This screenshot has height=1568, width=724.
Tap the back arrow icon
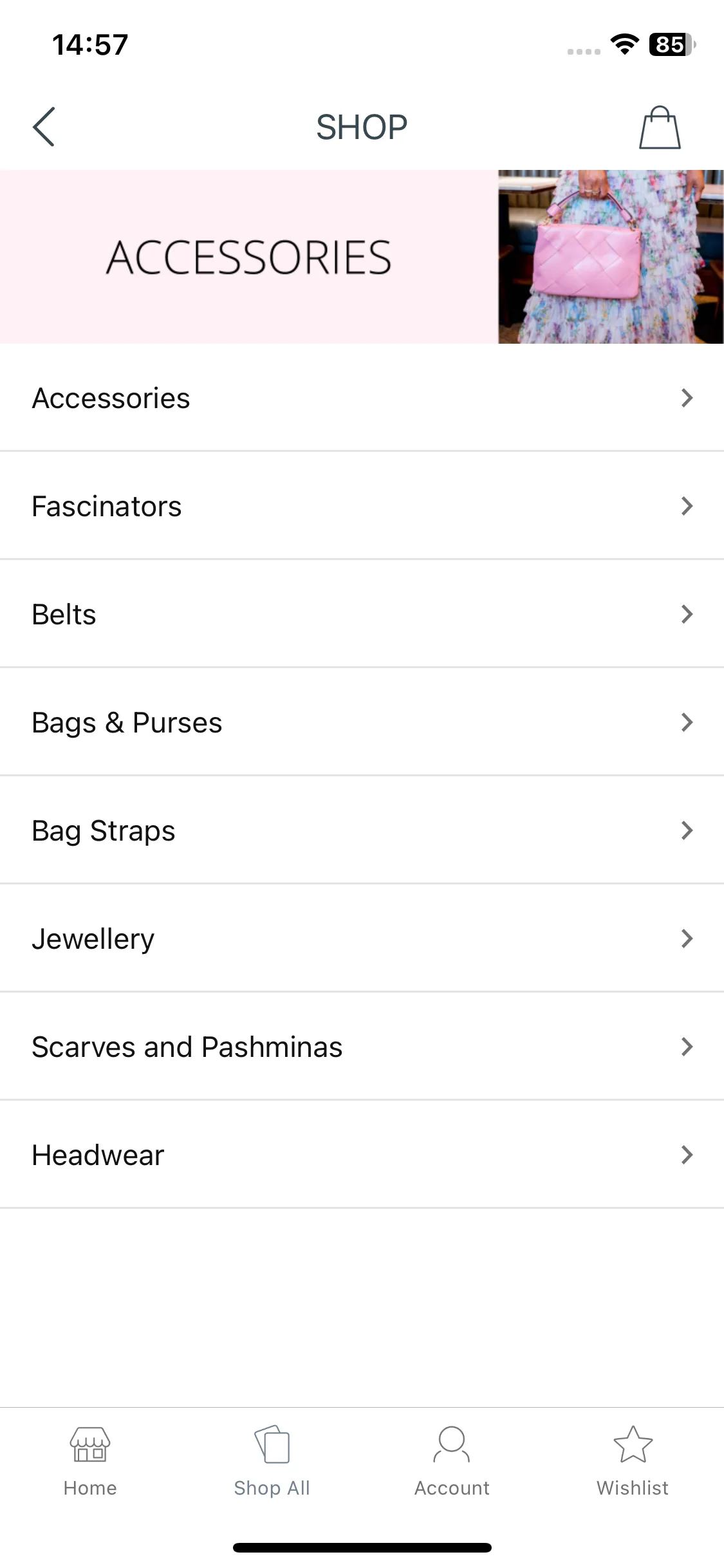tap(44, 127)
